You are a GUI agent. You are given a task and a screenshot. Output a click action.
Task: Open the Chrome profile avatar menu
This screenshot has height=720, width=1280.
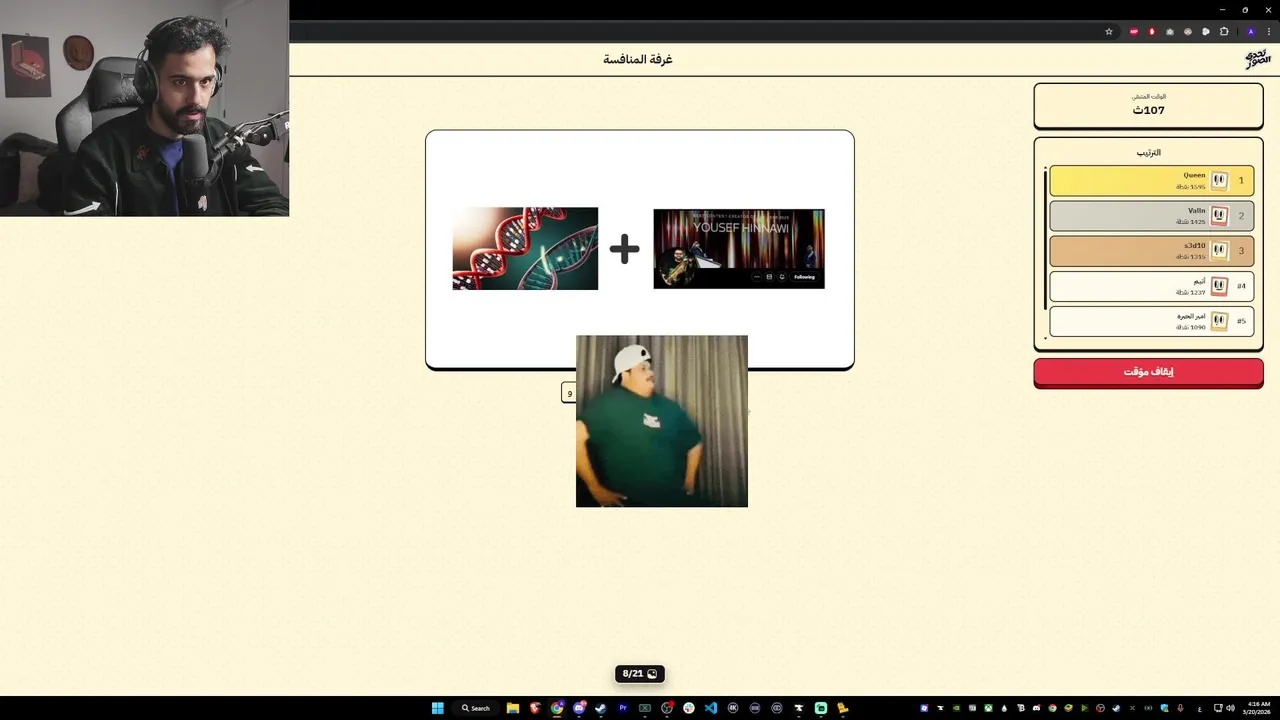1250,32
